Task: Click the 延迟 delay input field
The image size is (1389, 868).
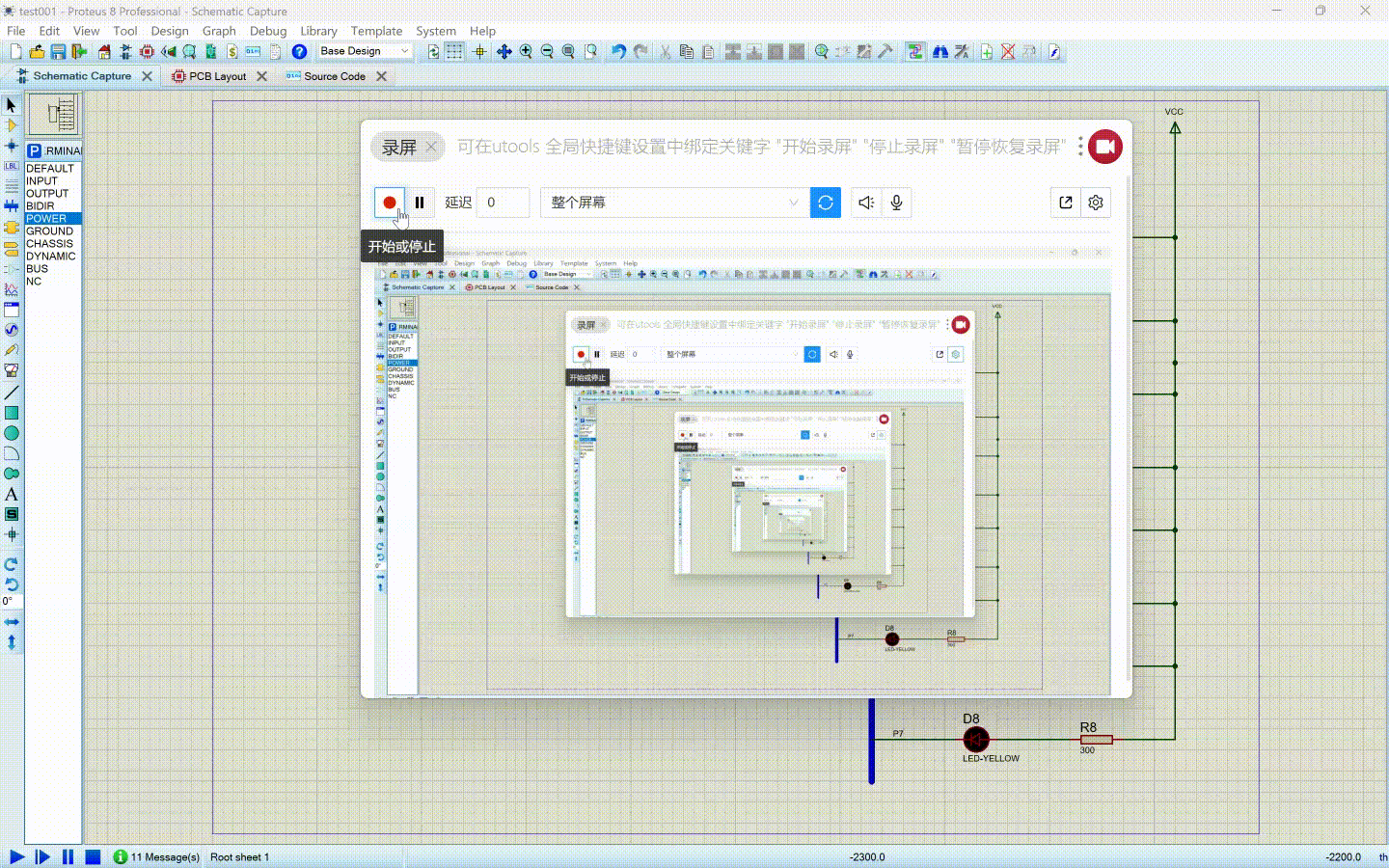Action: [x=503, y=203]
